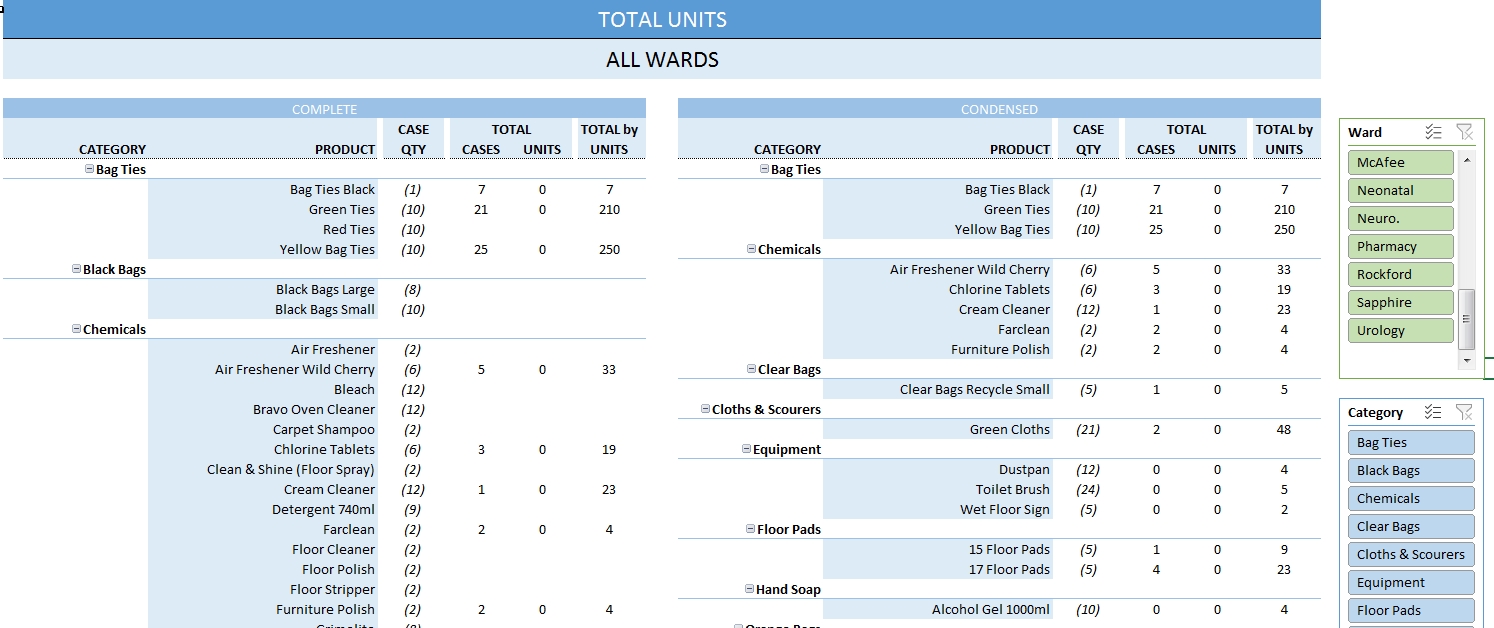
Task: Enable multi-select in the Category slicer
Action: (1433, 412)
